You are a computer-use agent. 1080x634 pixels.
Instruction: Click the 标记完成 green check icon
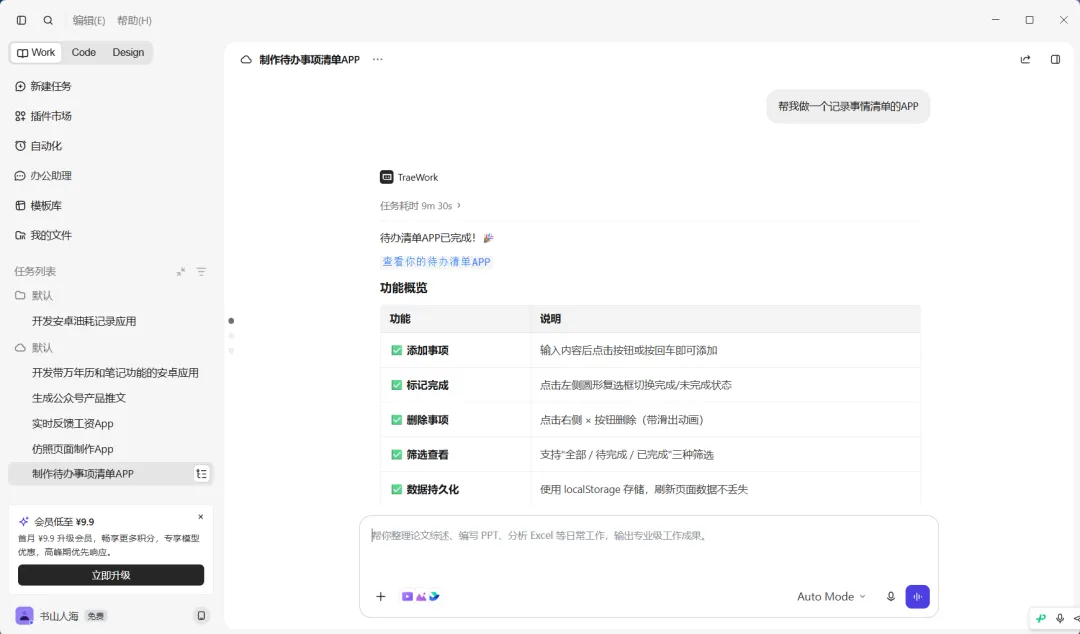point(397,385)
